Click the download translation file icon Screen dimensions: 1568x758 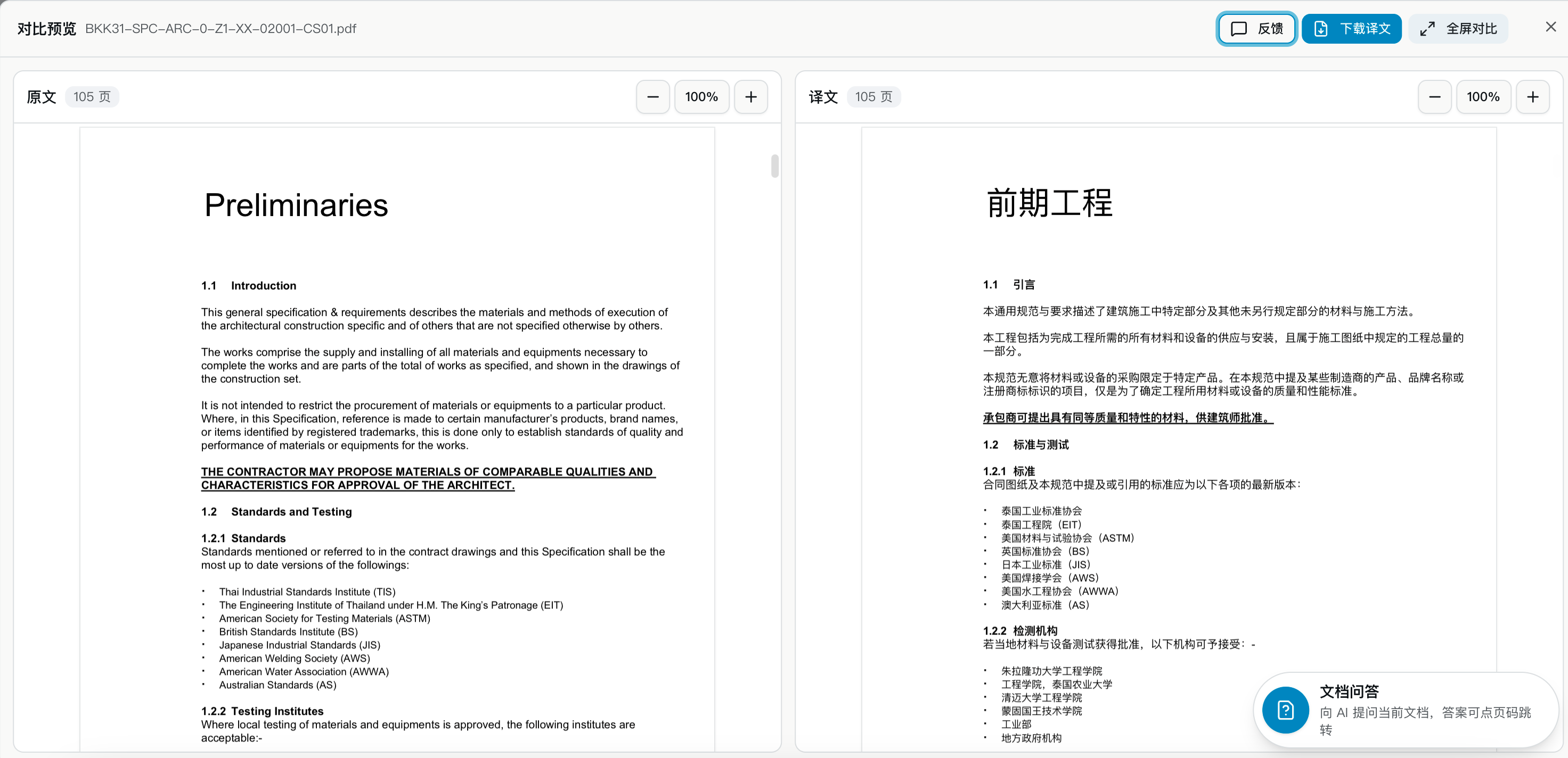(x=1321, y=29)
